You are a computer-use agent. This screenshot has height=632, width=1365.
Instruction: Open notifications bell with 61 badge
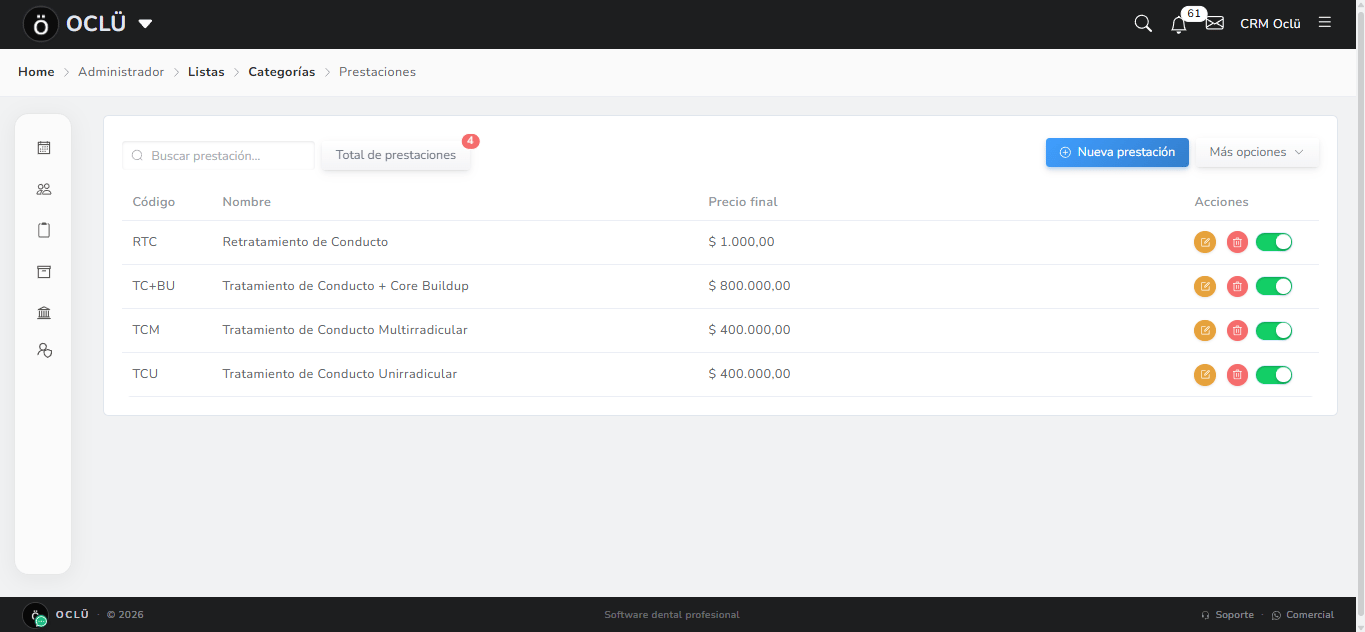1179,24
